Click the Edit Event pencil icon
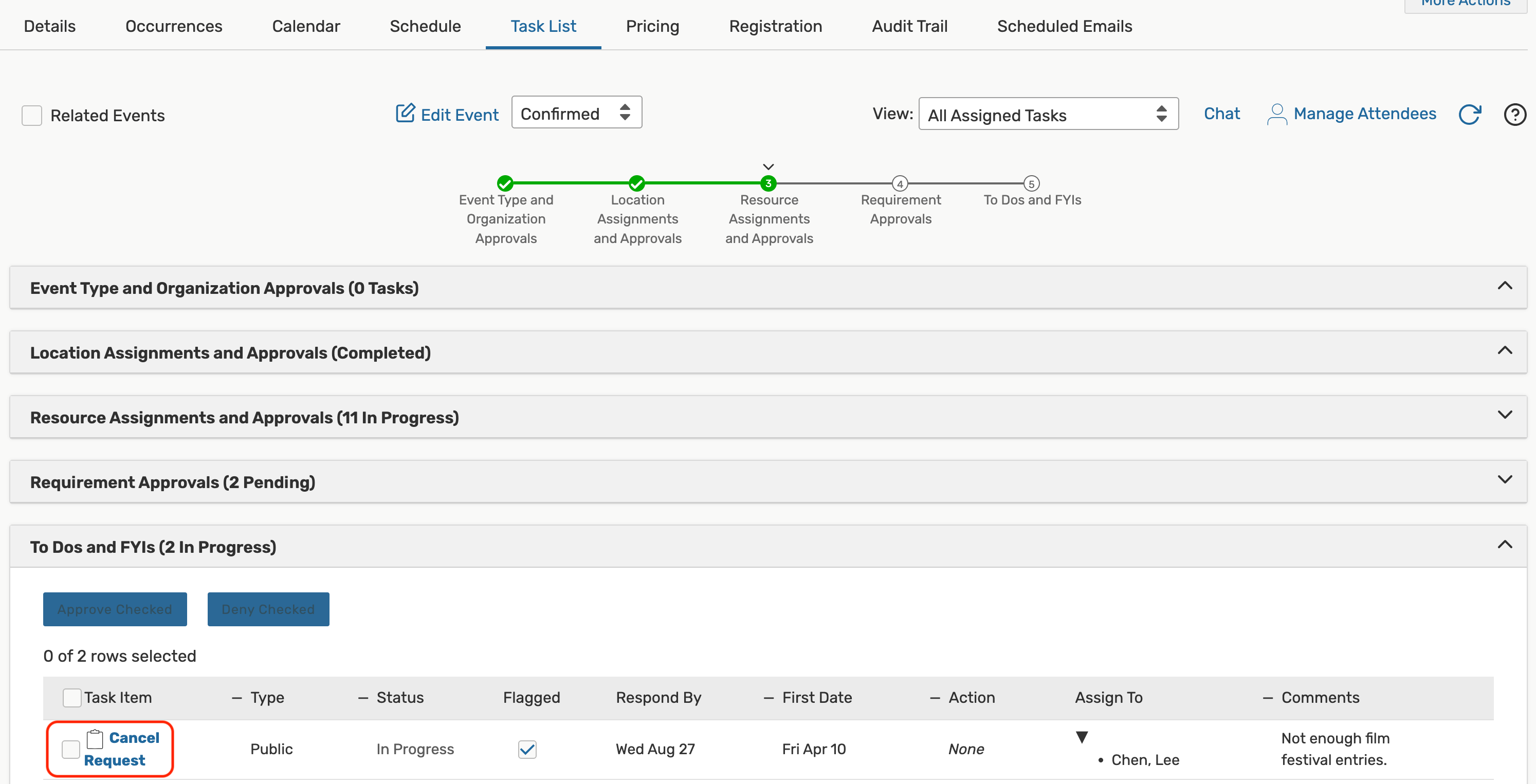This screenshot has height=784, width=1536. pyautogui.click(x=405, y=113)
